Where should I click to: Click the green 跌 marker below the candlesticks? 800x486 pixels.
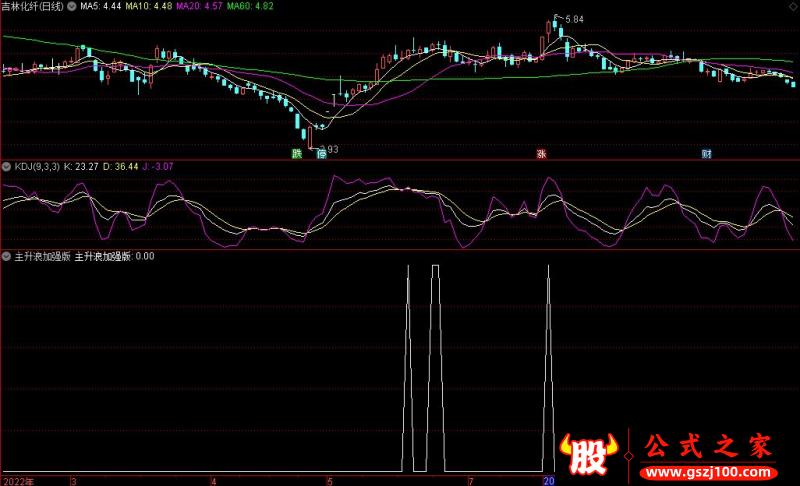pyautogui.click(x=296, y=154)
